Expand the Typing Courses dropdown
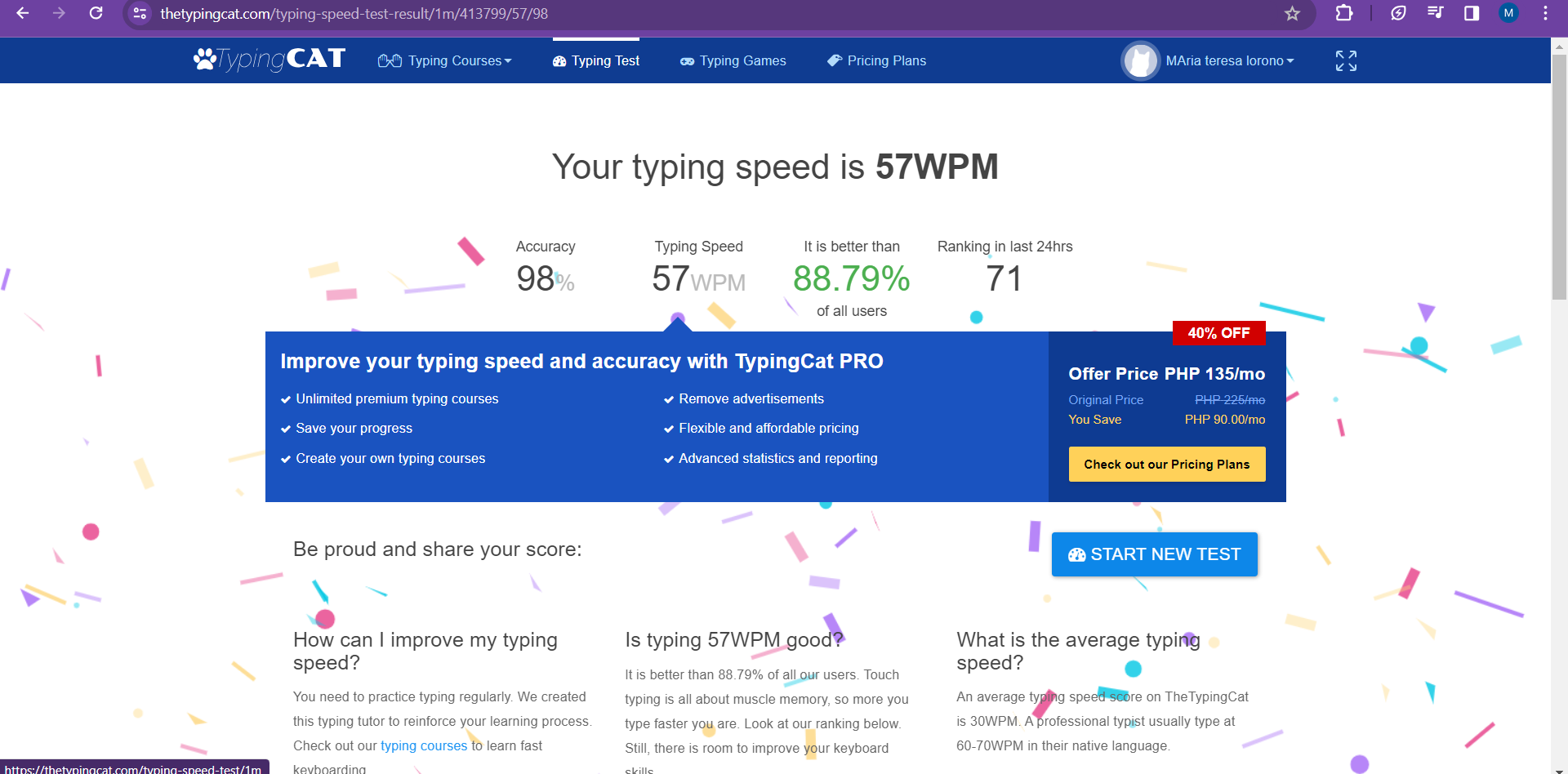The image size is (1568, 774). (x=454, y=60)
